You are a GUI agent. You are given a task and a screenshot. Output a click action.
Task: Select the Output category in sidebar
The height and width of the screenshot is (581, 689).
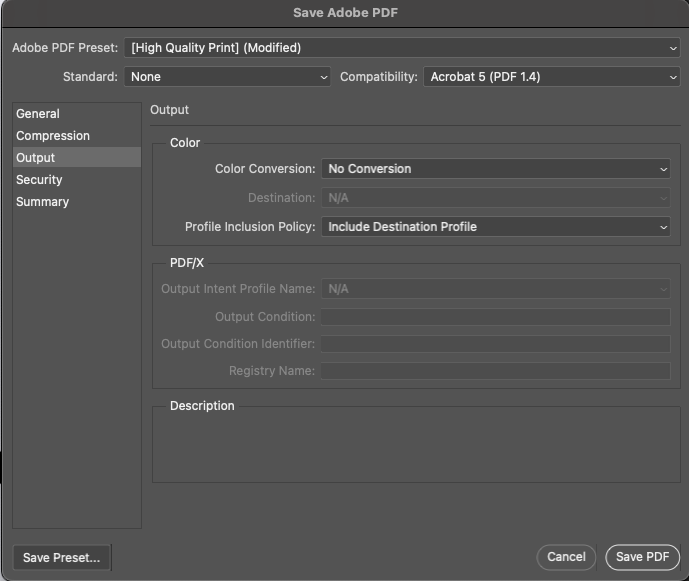pos(77,157)
